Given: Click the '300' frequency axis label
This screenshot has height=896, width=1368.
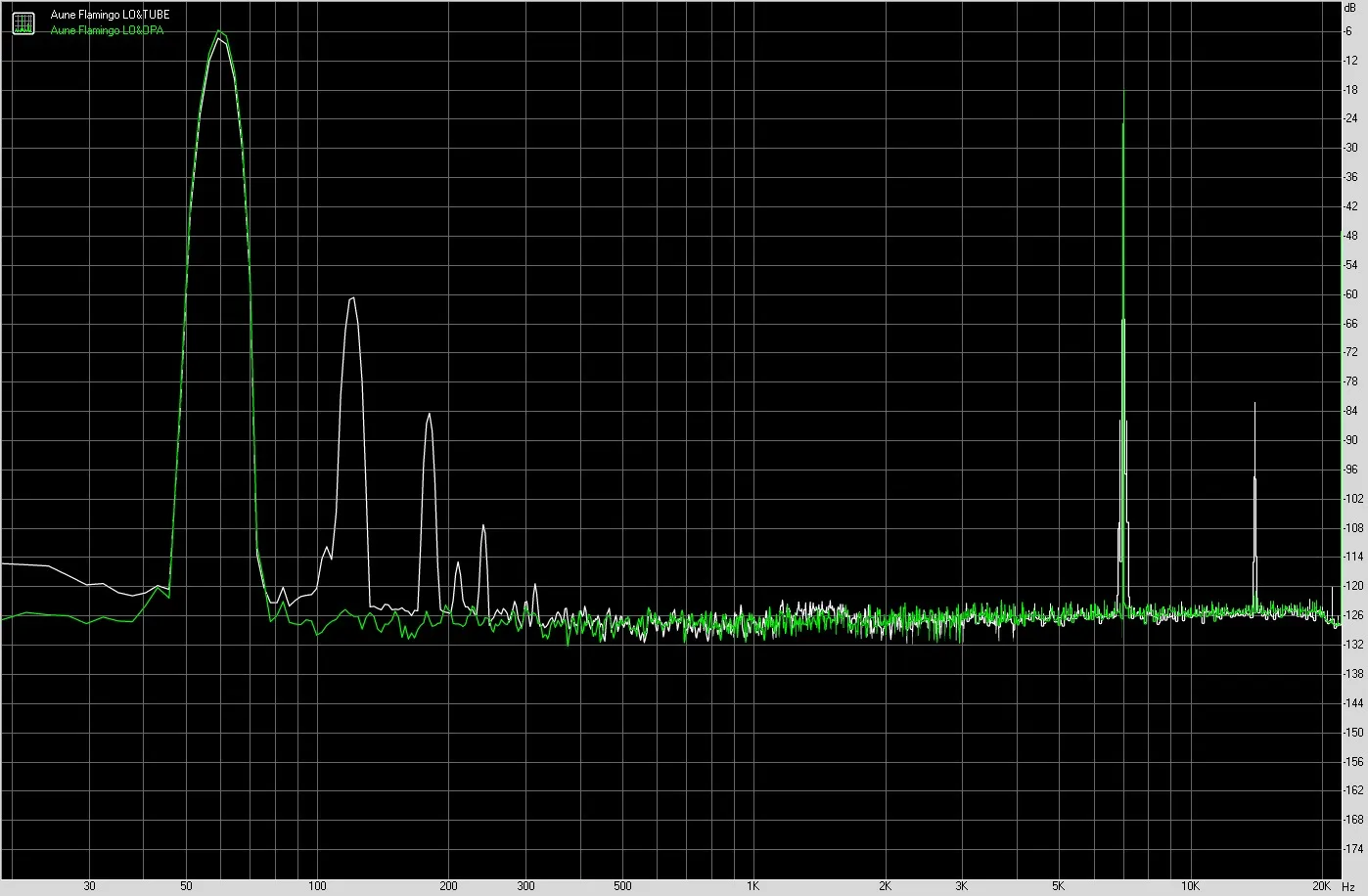Looking at the screenshot, I should tap(525, 886).
